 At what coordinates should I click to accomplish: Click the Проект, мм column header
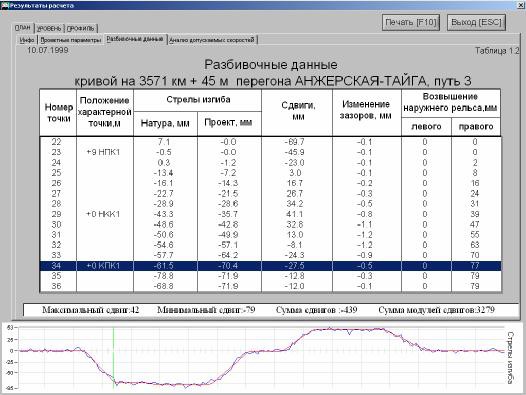point(229,124)
